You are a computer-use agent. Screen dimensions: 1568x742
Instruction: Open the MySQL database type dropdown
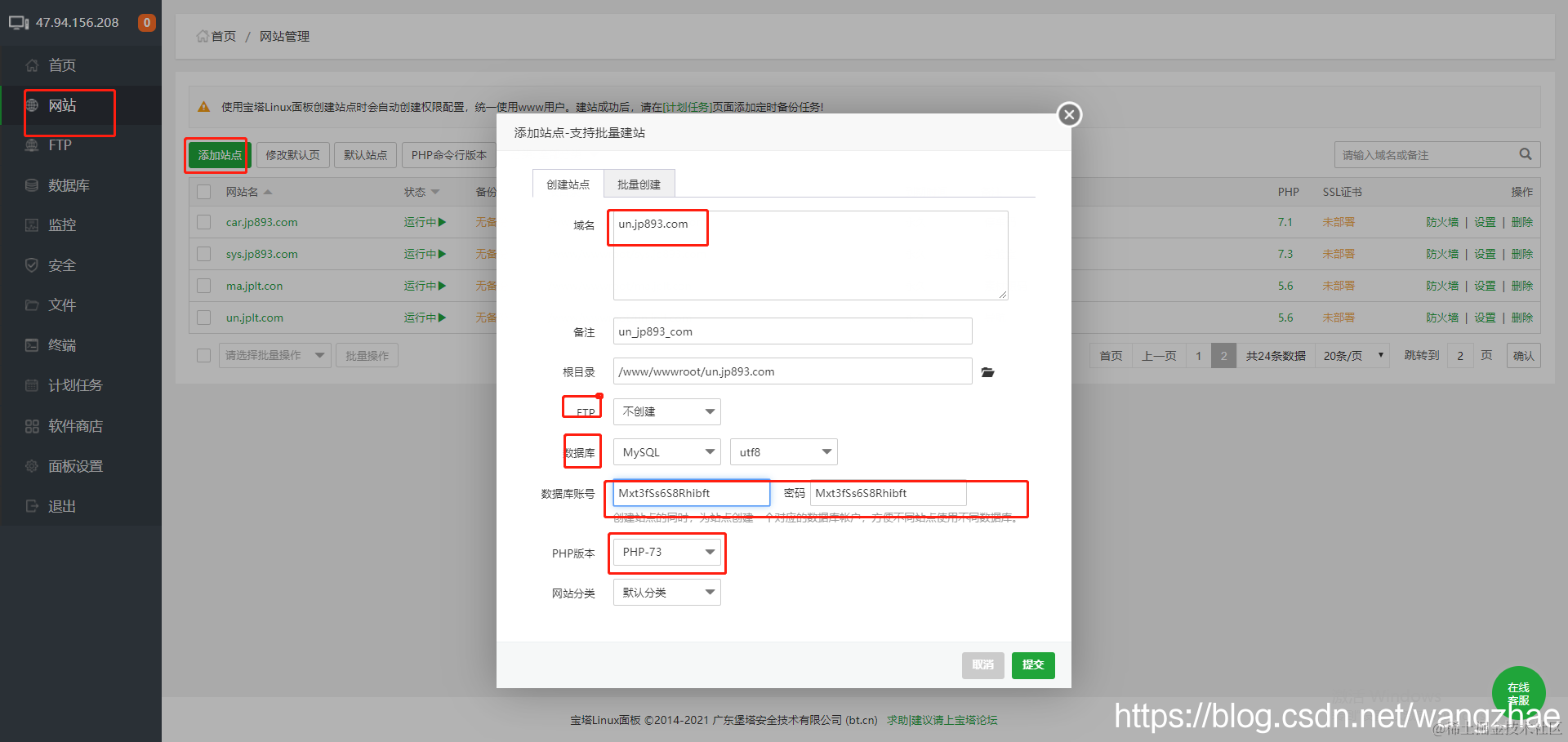(x=667, y=452)
